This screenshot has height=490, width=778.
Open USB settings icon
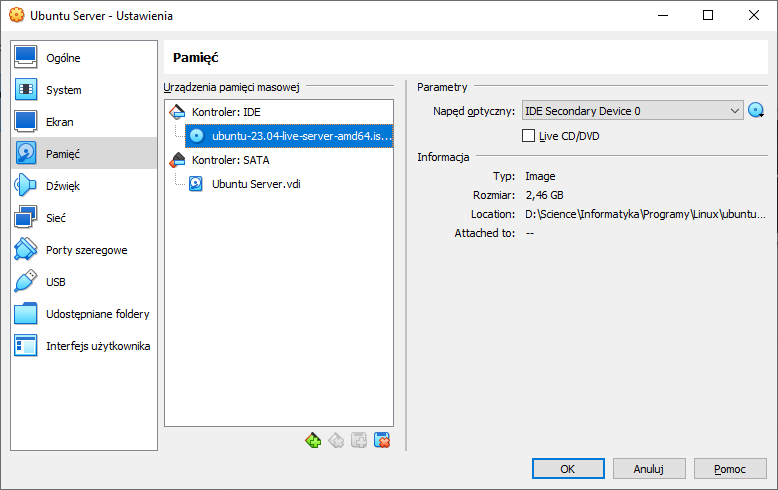[x=25, y=281]
